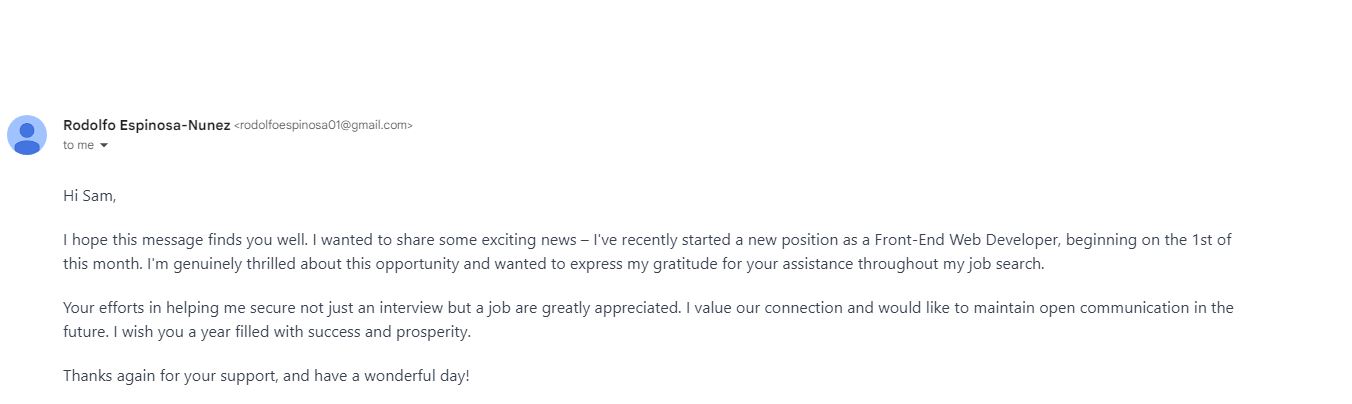Click the phrase "Front-End Web Developer"

(x=958, y=240)
